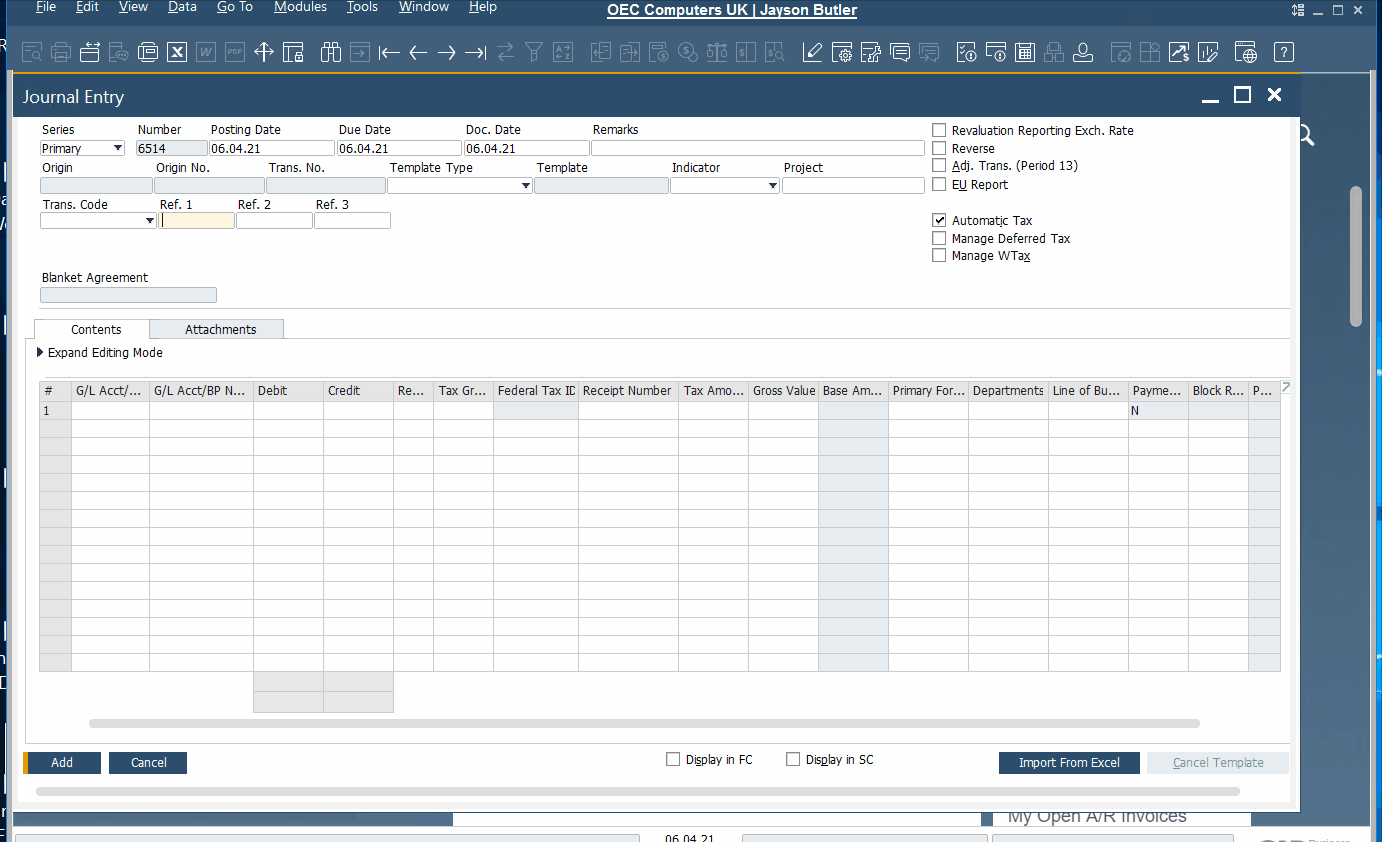Viewport: 1382px width, 842px height.
Task: Open the Series dropdown
Action: [x=118, y=149]
